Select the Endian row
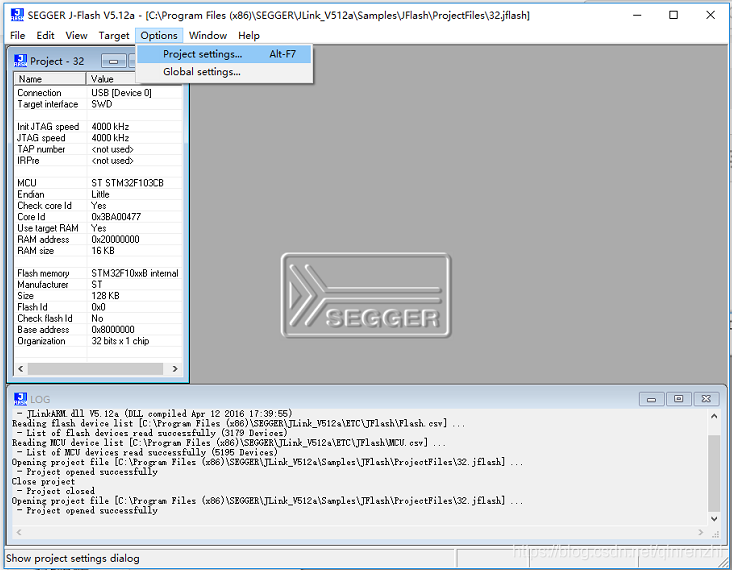Screen dimensions: 732x570 (98, 194)
